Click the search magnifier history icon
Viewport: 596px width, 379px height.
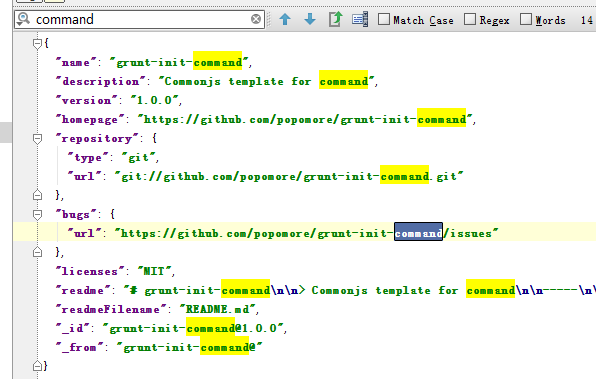[24, 19]
